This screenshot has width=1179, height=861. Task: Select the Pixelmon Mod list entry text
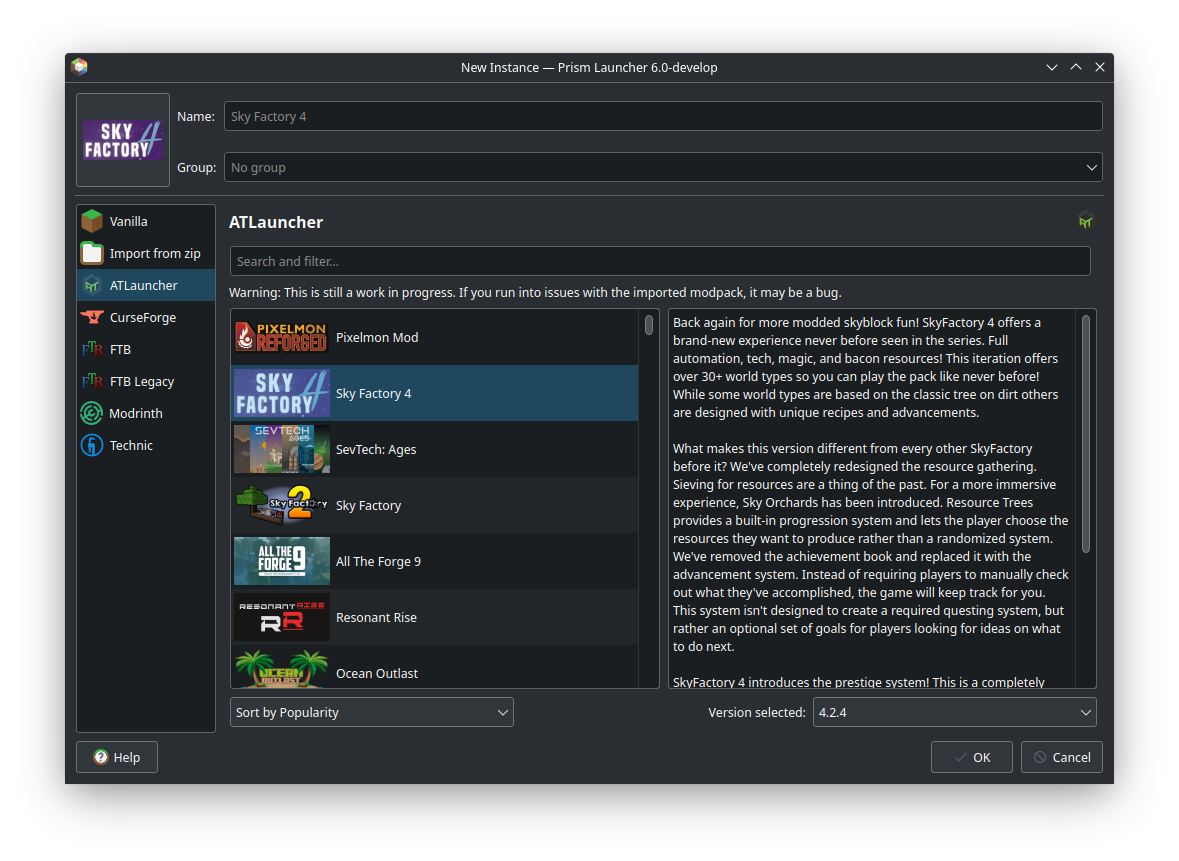point(377,338)
